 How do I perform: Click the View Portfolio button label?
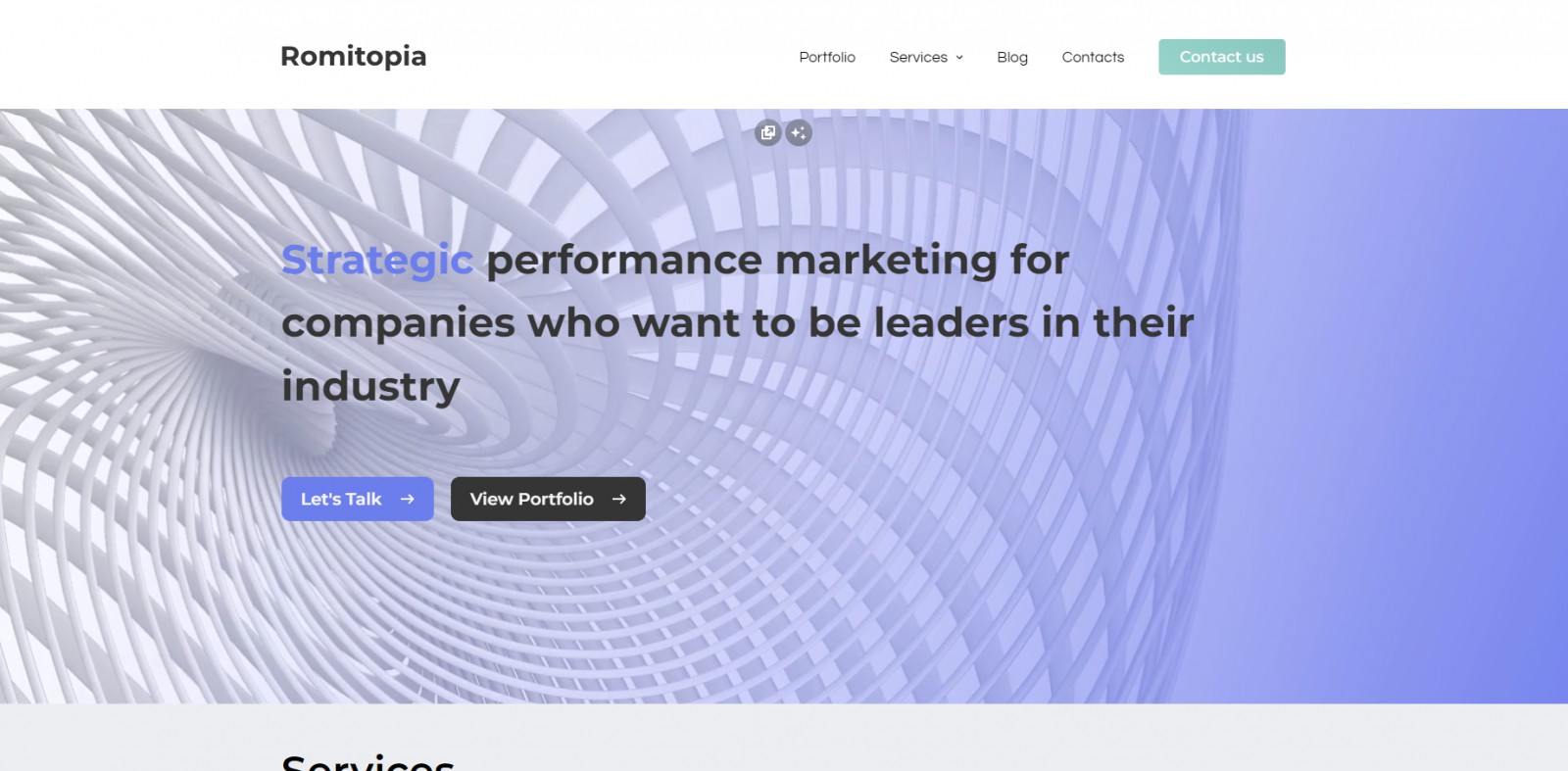(531, 499)
